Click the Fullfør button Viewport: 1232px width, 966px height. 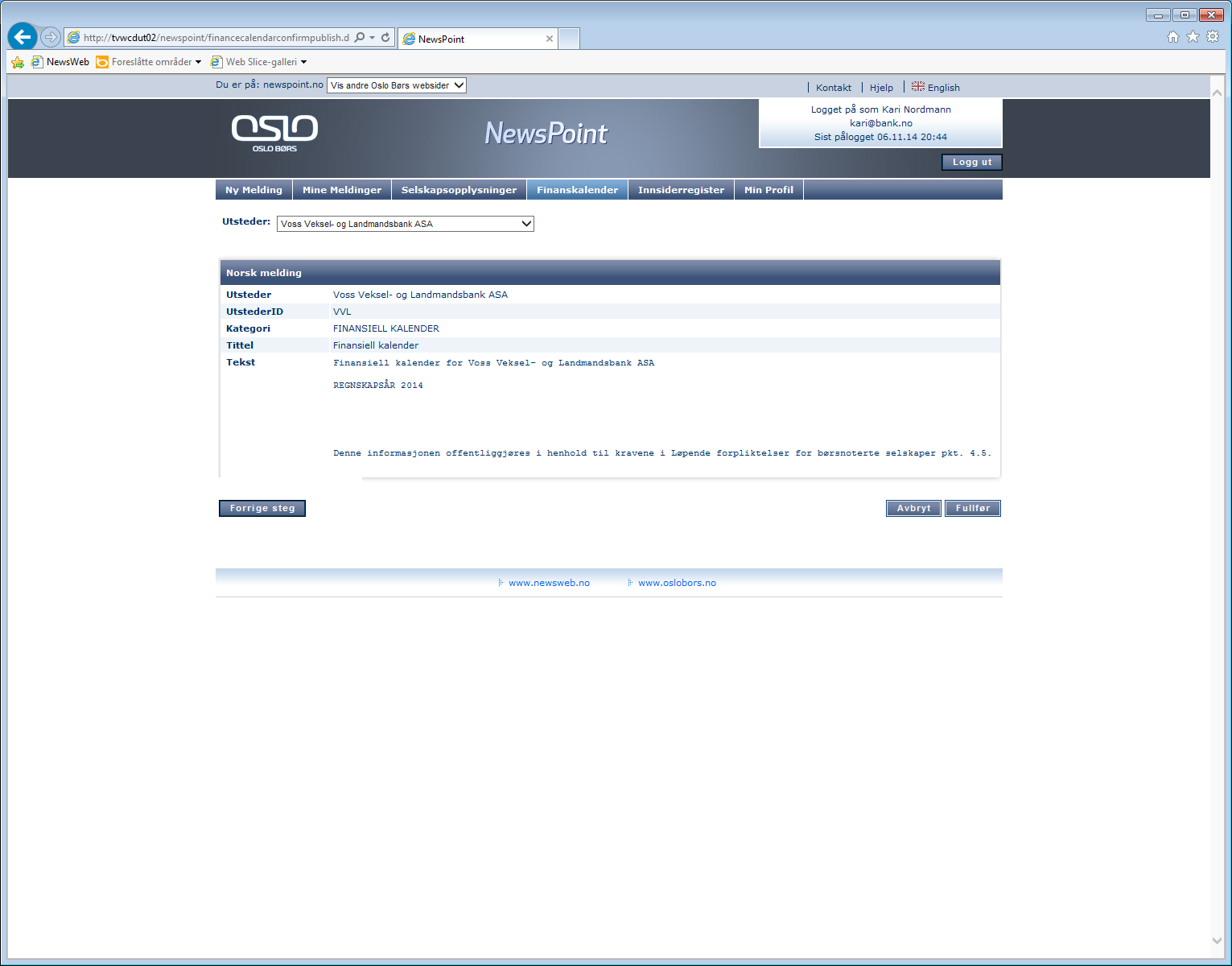point(973,508)
